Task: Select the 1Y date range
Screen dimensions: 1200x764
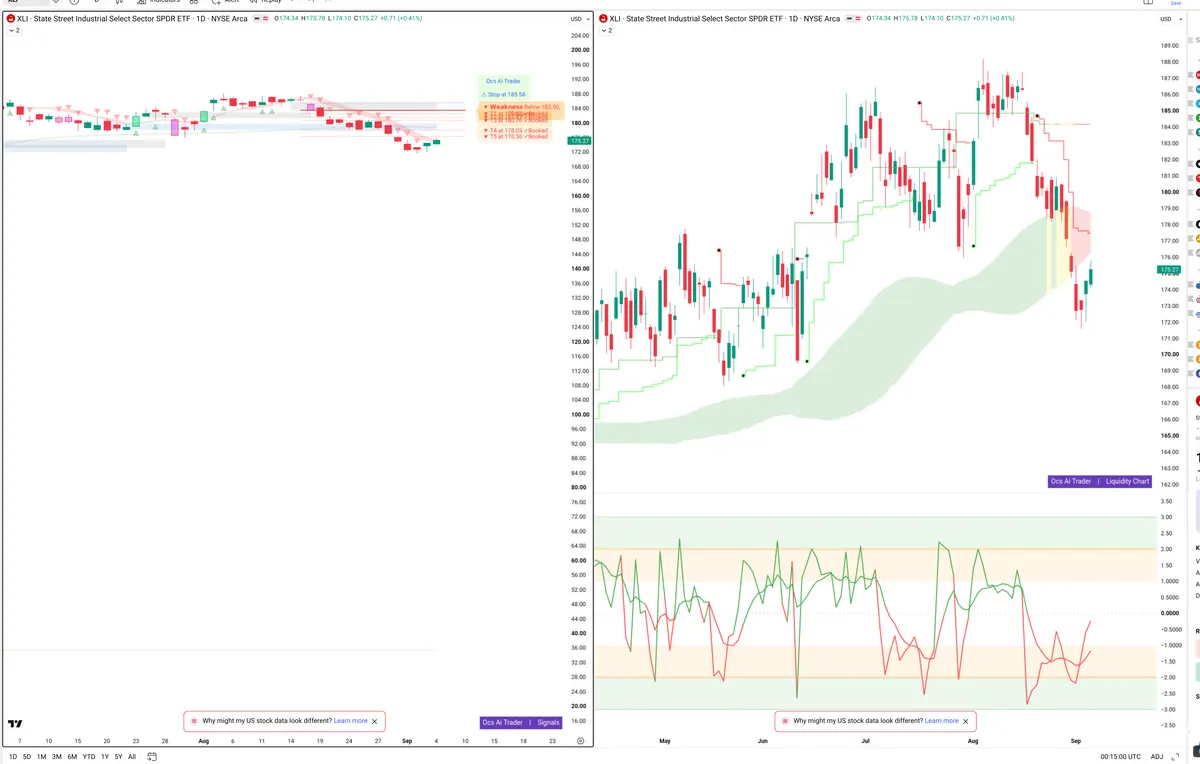Action: [x=105, y=757]
